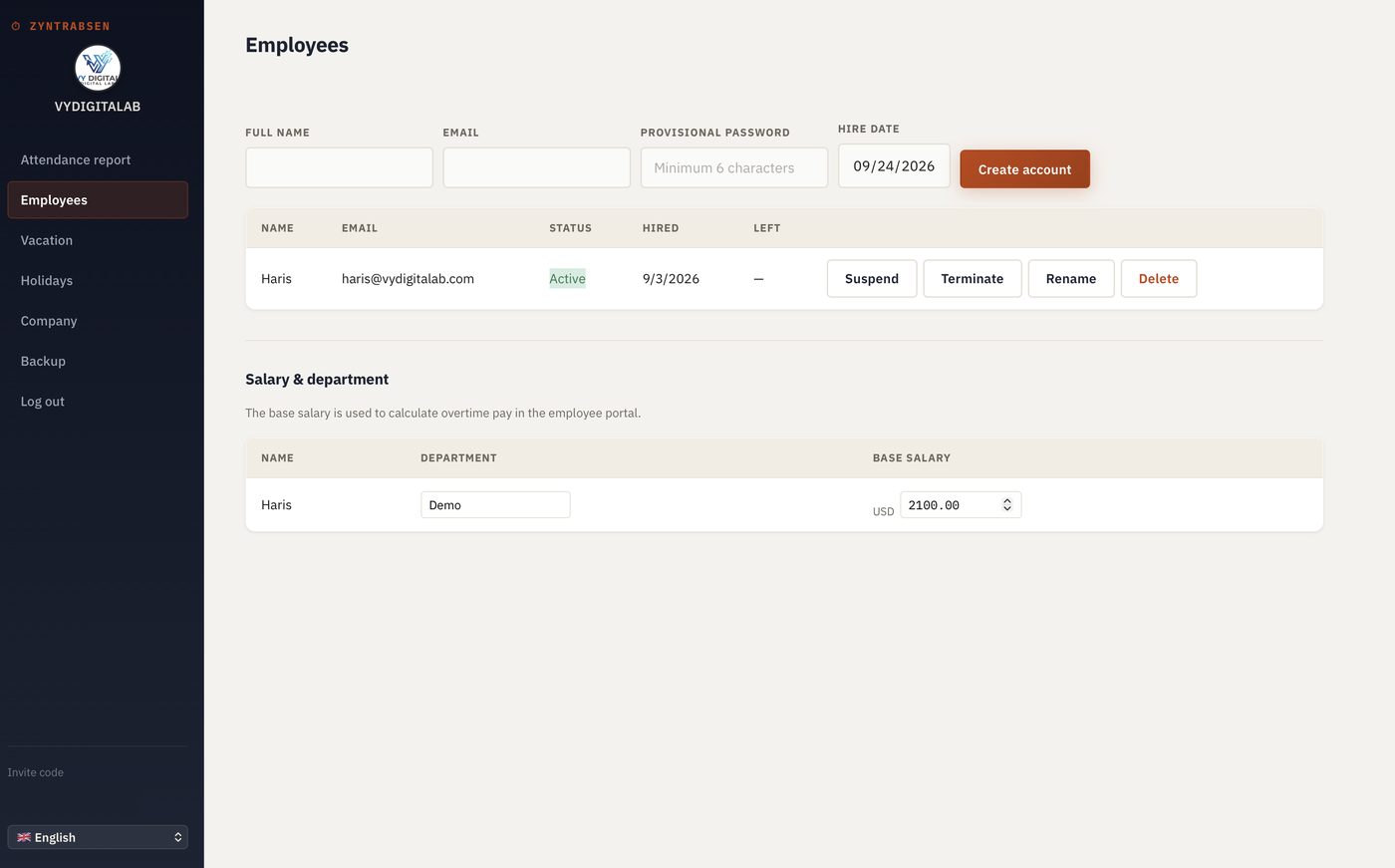The image size is (1395, 868).
Task: Click the USD currency label
Action: click(x=884, y=511)
